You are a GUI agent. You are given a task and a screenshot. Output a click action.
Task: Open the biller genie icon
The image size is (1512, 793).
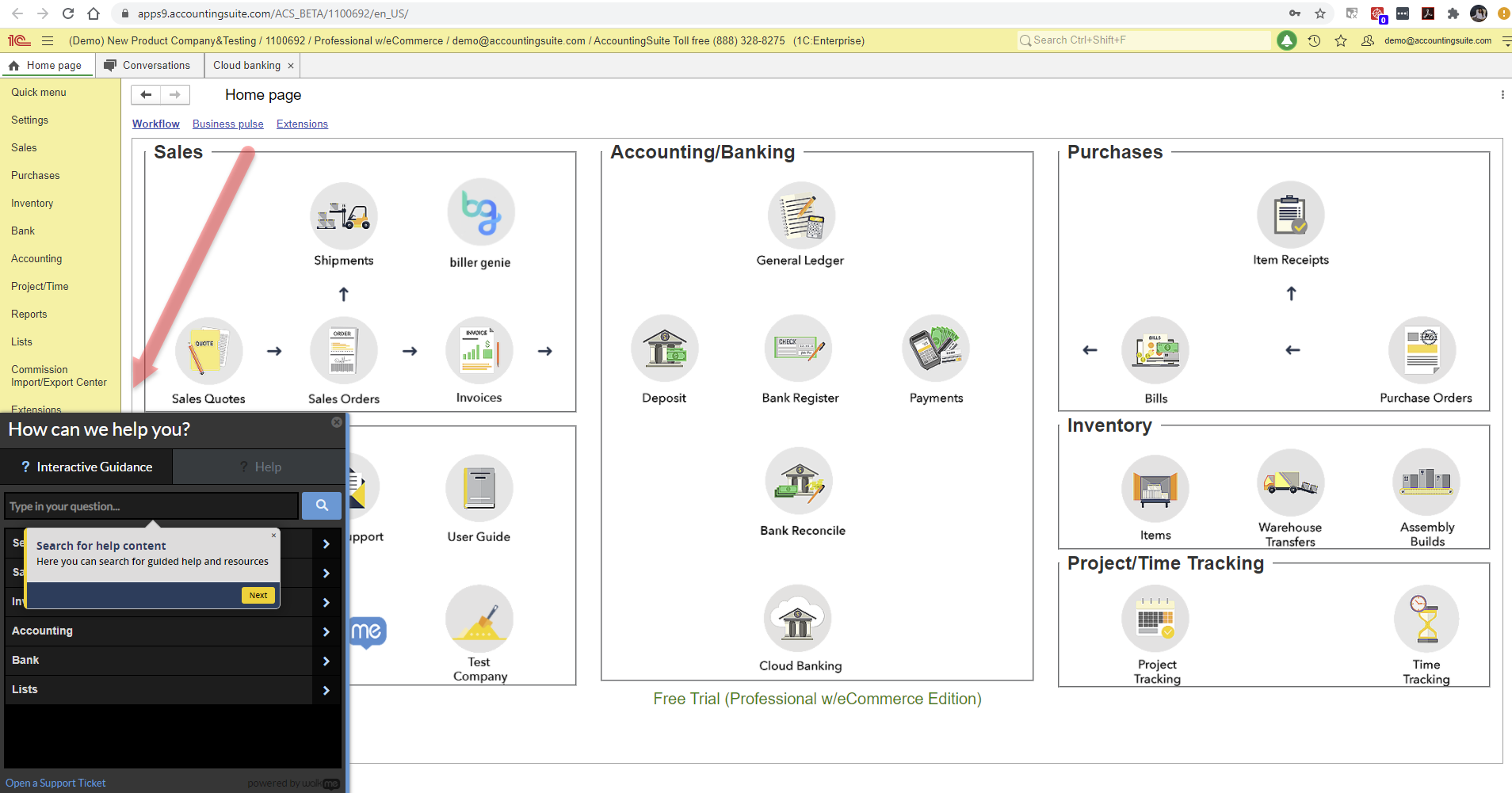[x=480, y=212]
